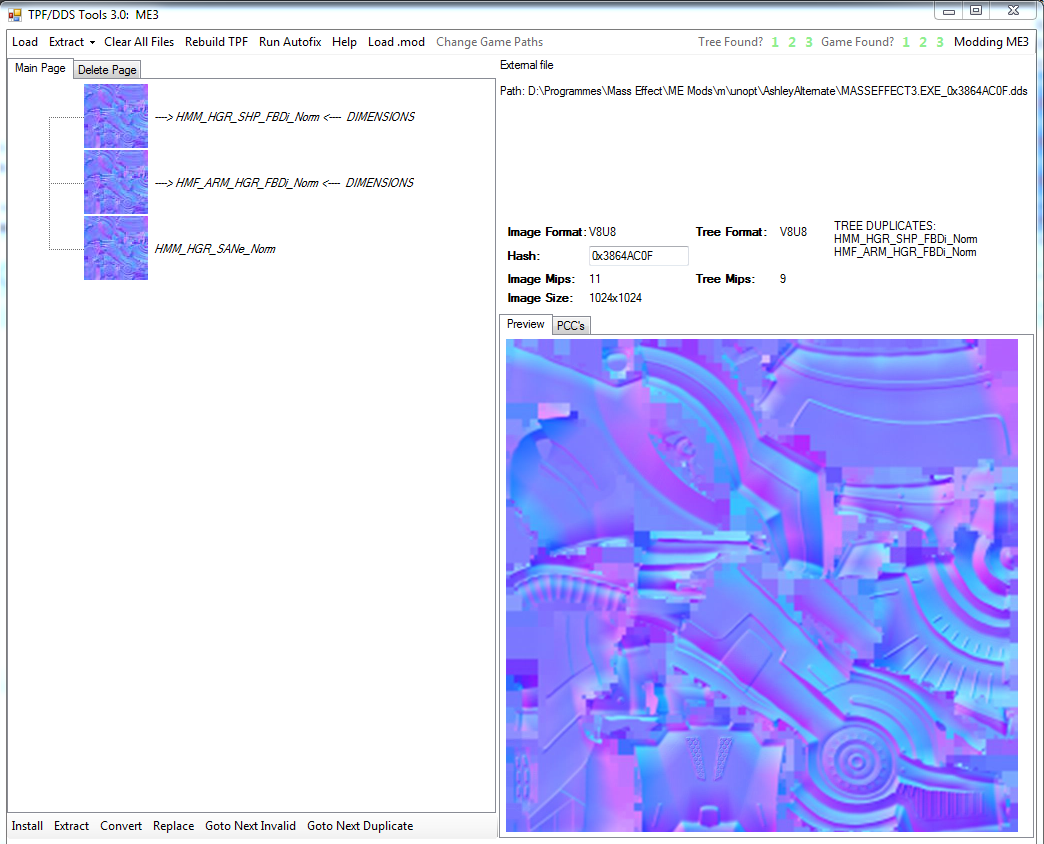Click the Hash input field 0x3864AC0F

(x=639, y=256)
